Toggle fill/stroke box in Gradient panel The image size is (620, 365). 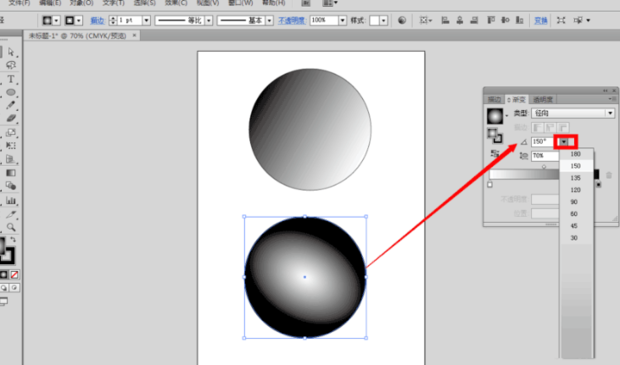[495, 135]
